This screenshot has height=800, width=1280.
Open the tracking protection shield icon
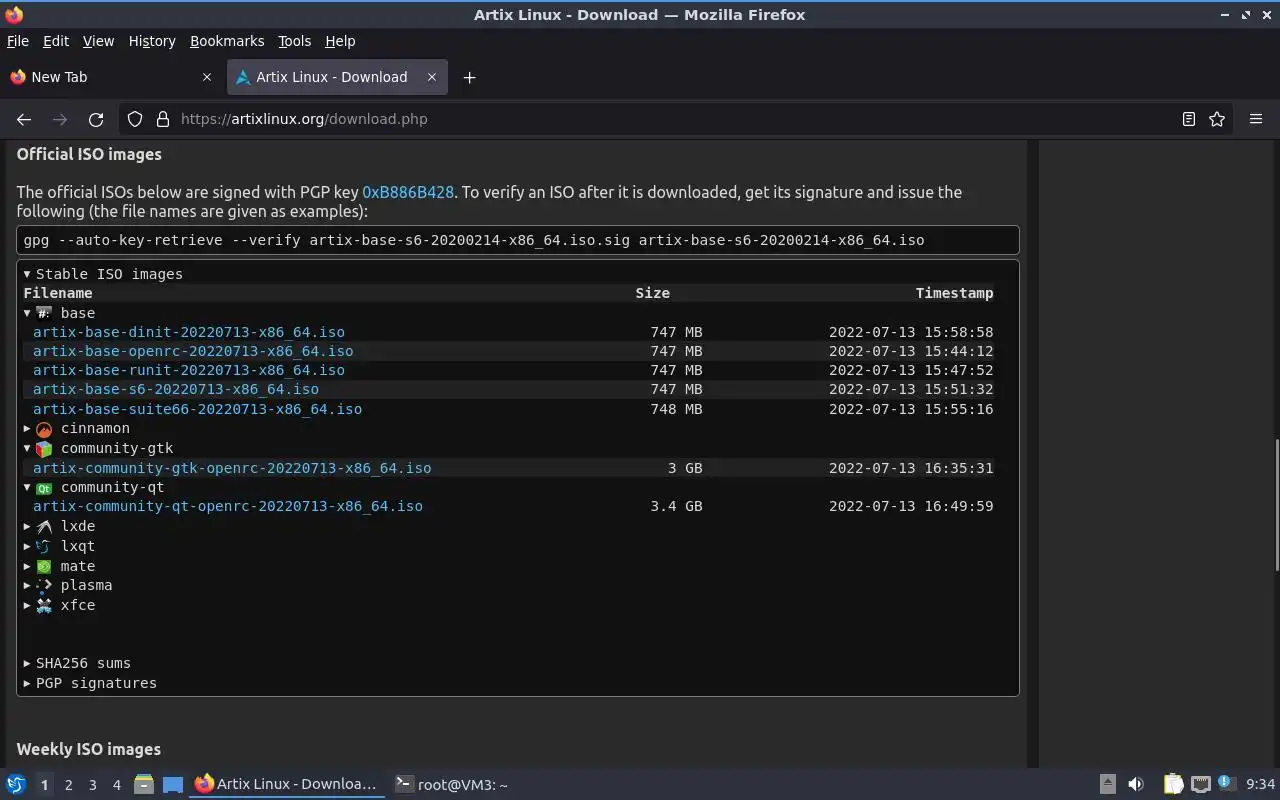pyautogui.click(x=135, y=119)
